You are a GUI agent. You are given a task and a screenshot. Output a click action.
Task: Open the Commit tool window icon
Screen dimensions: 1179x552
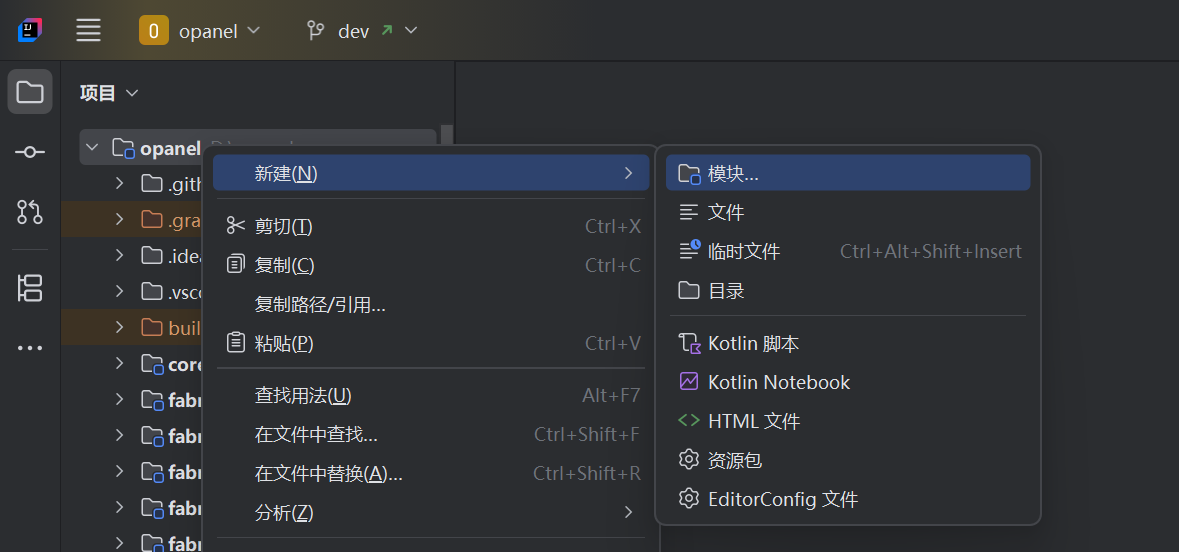[30, 152]
